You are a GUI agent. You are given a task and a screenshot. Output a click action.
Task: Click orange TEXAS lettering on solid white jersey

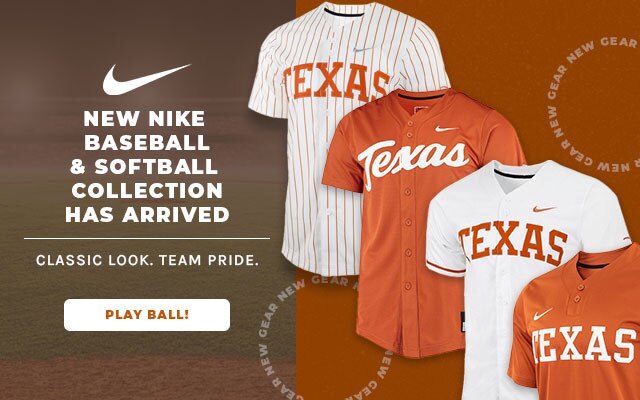point(513,242)
